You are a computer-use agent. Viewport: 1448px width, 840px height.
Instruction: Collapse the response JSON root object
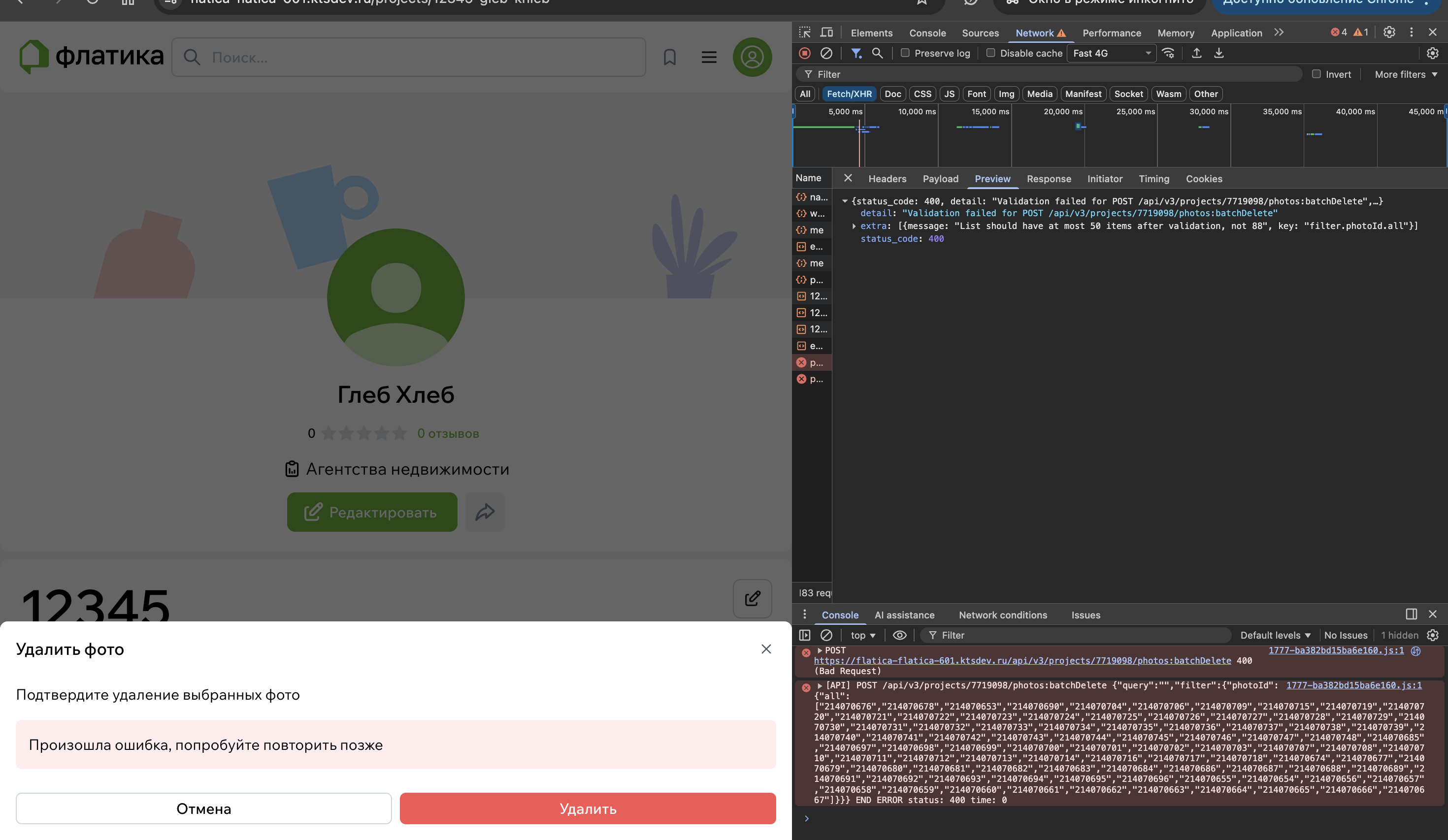point(845,201)
